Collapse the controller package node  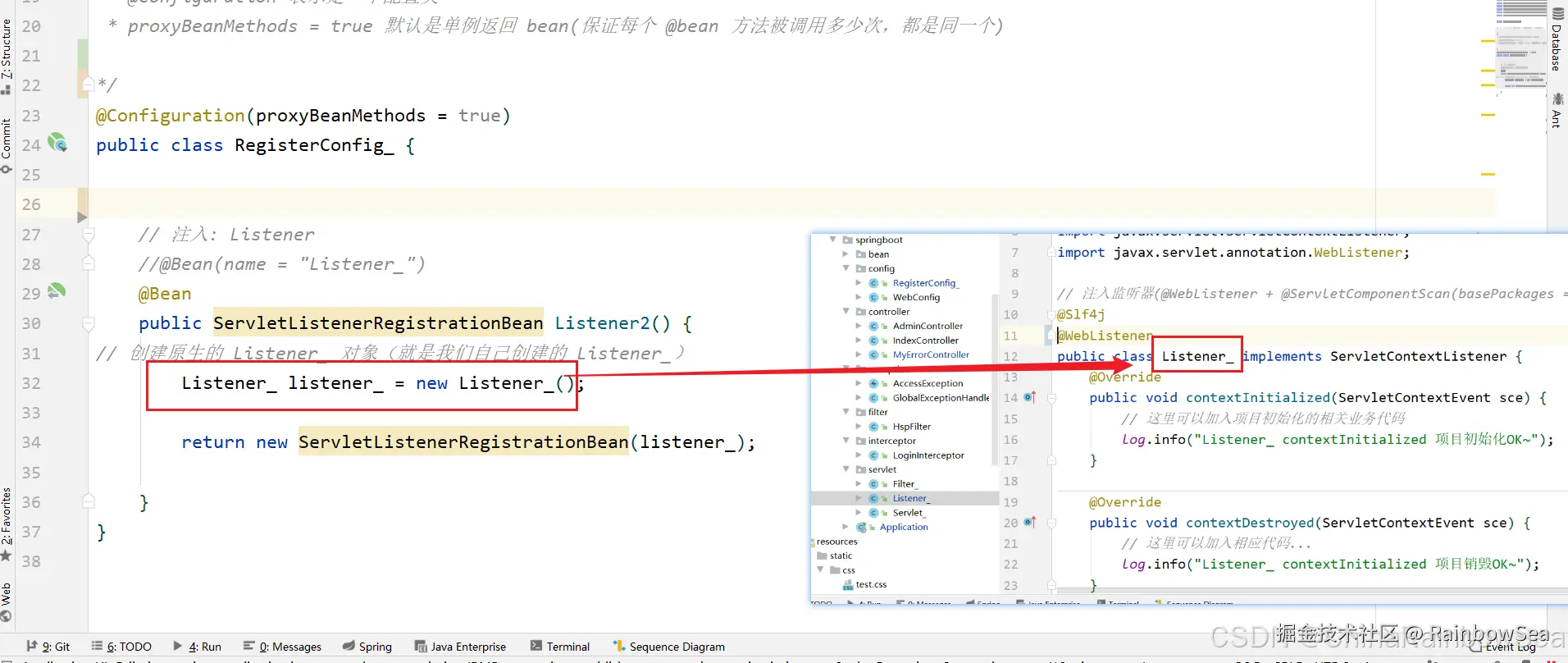[x=846, y=312]
